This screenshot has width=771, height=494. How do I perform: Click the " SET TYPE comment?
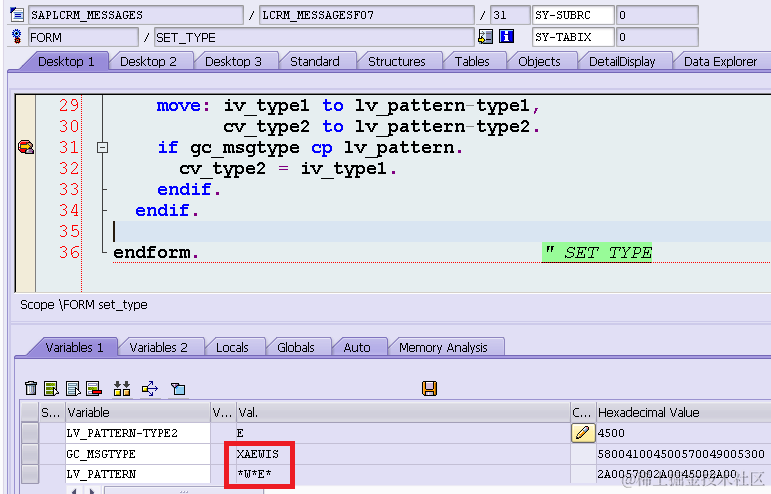coord(597,253)
